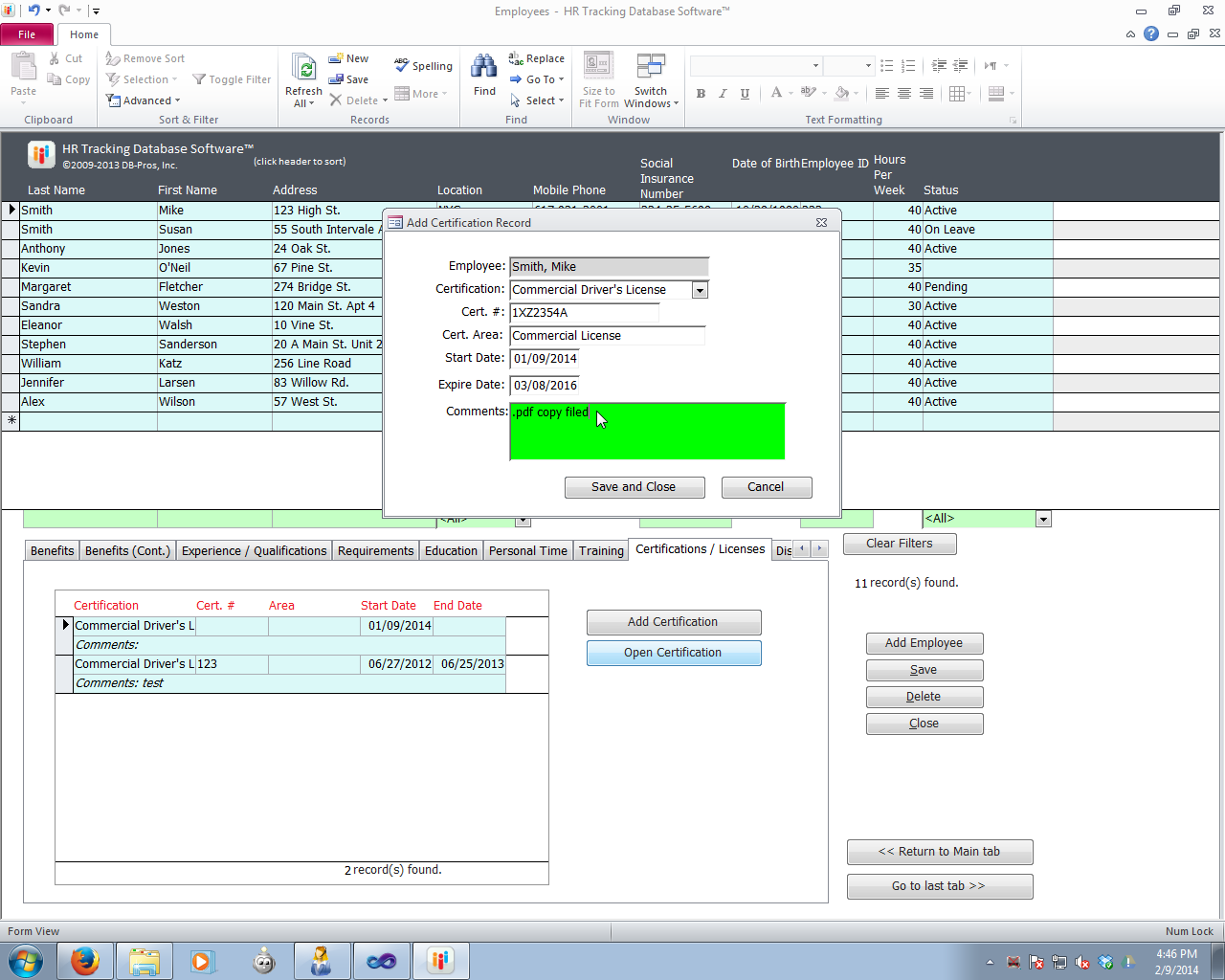
Task: Click the Save record icon in ribbon
Action: pyautogui.click(x=336, y=79)
